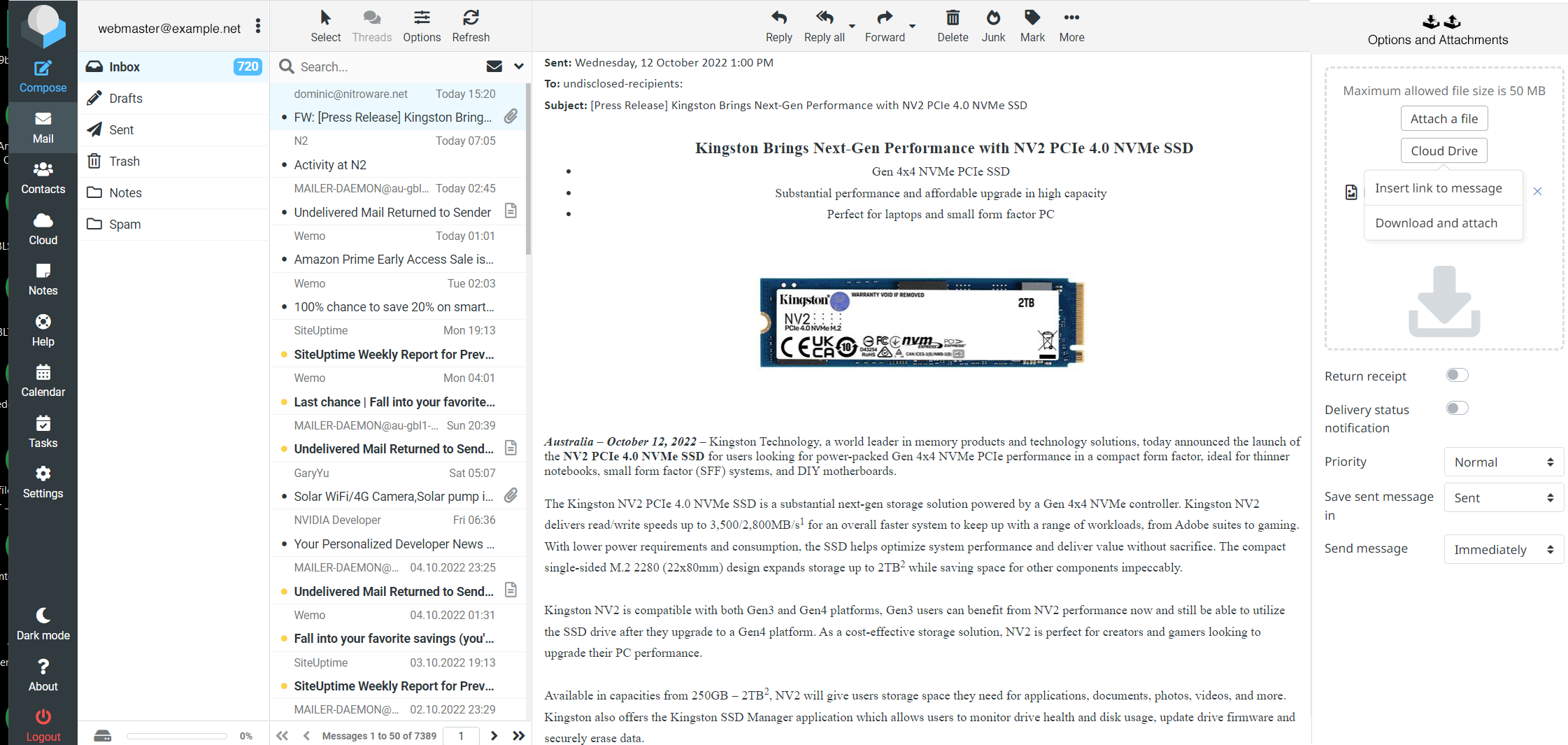Screen dimensions: 1568x745
Task: Close the attachment popup with X
Action: 1537,192
